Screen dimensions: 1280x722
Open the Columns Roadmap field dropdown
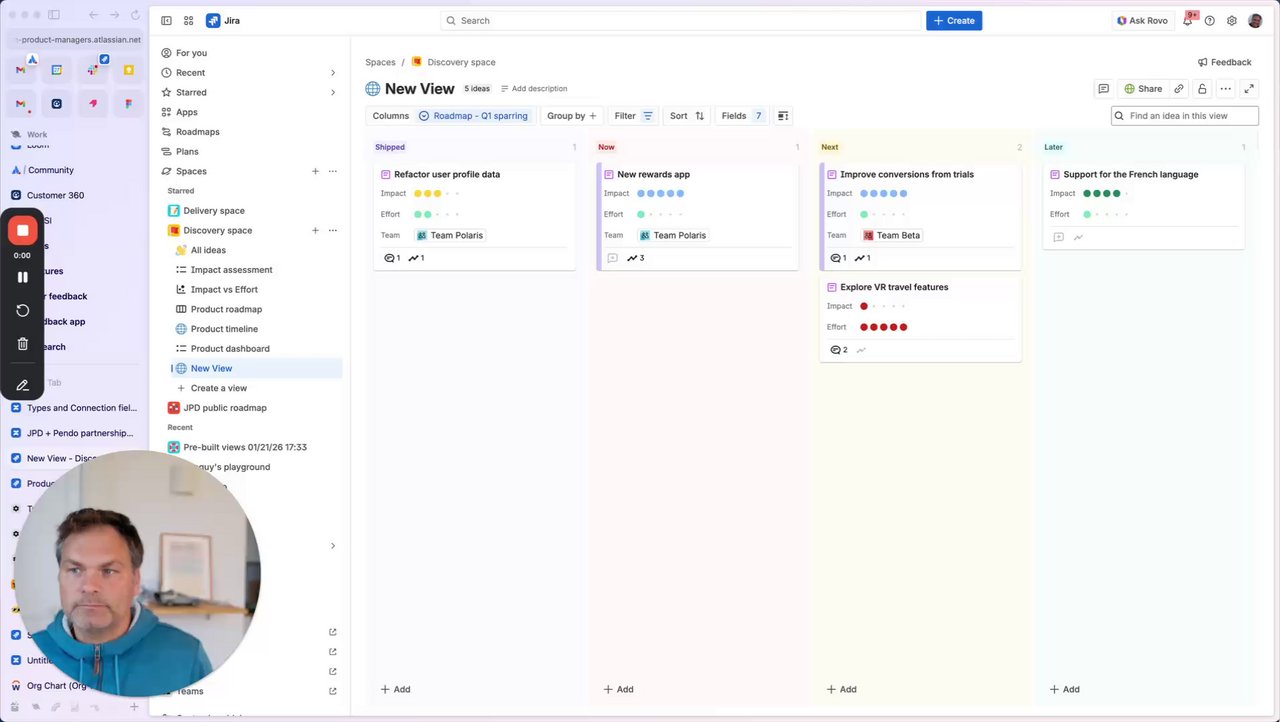473,116
